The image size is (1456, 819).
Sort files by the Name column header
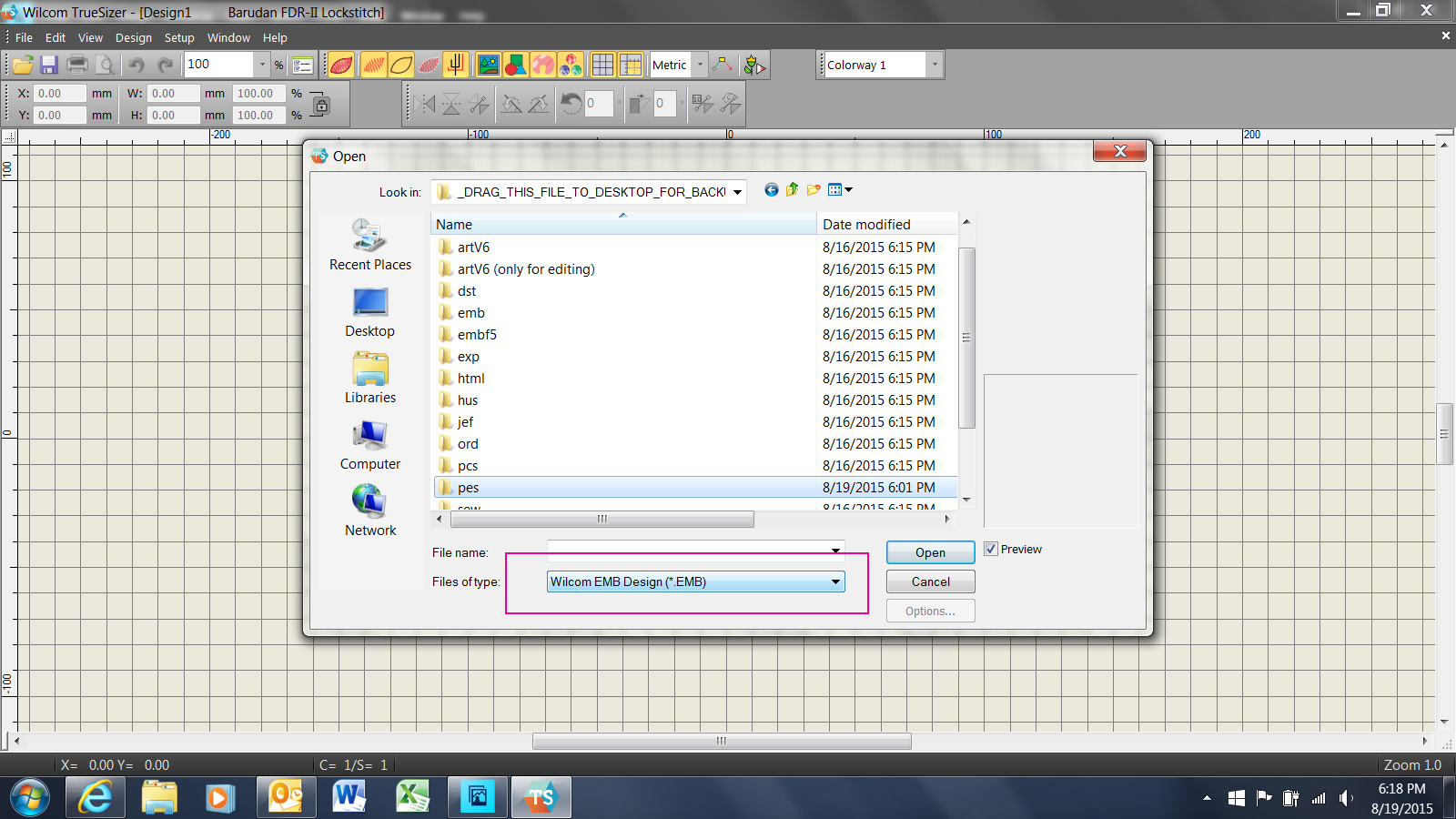(x=623, y=224)
